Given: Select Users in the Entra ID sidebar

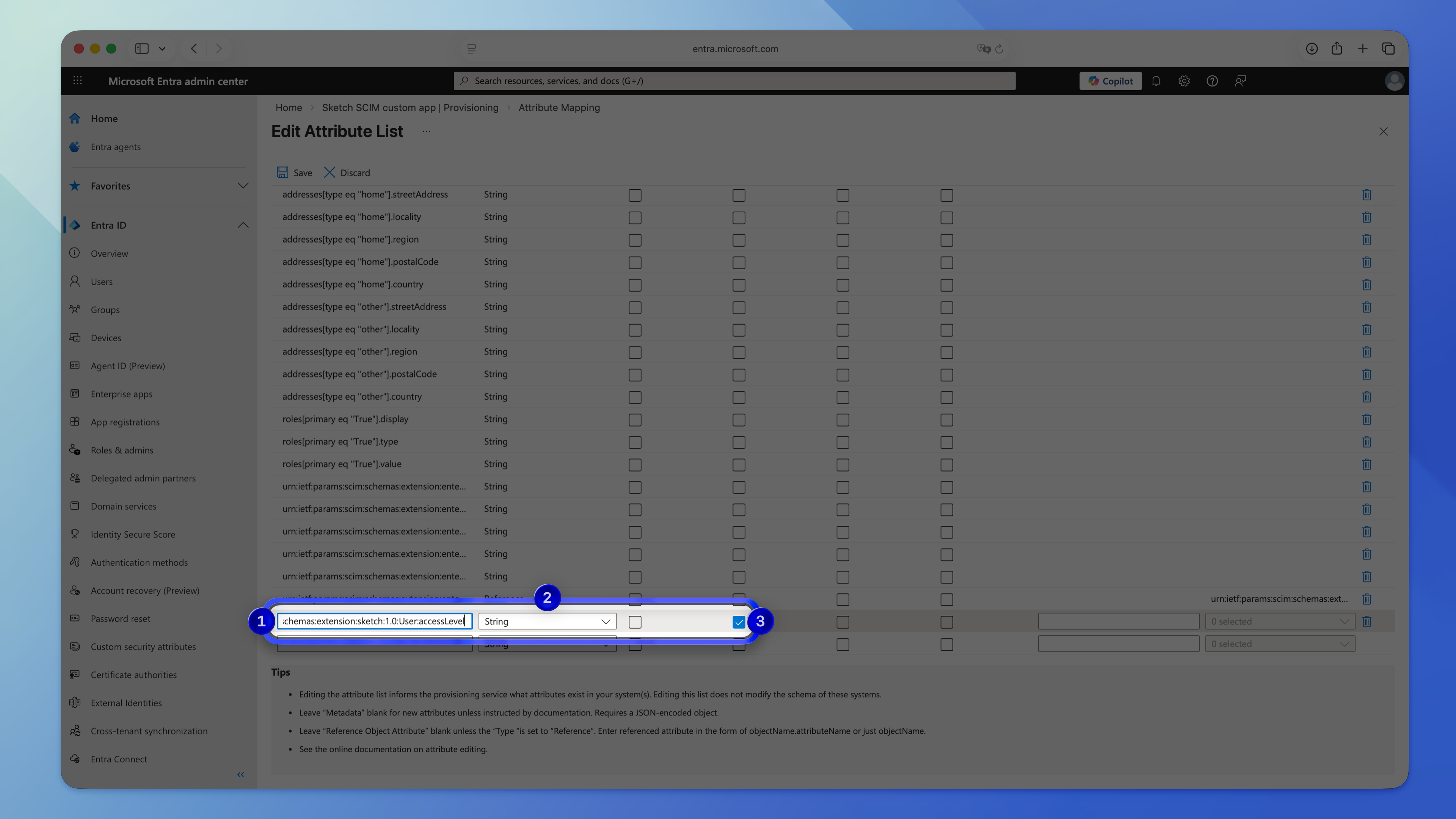Looking at the screenshot, I should coord(102,281).
